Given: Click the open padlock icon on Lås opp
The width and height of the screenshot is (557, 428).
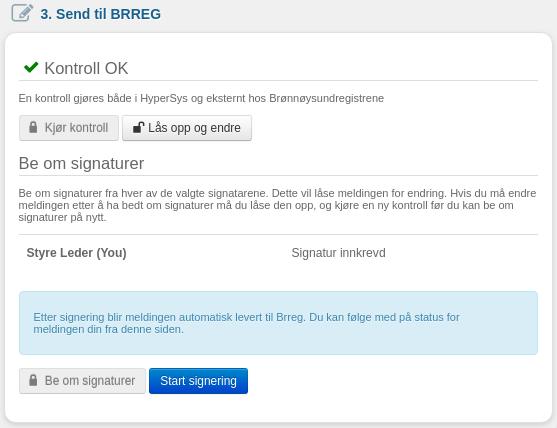Looking at the screenshot, I should pos(138,127).
